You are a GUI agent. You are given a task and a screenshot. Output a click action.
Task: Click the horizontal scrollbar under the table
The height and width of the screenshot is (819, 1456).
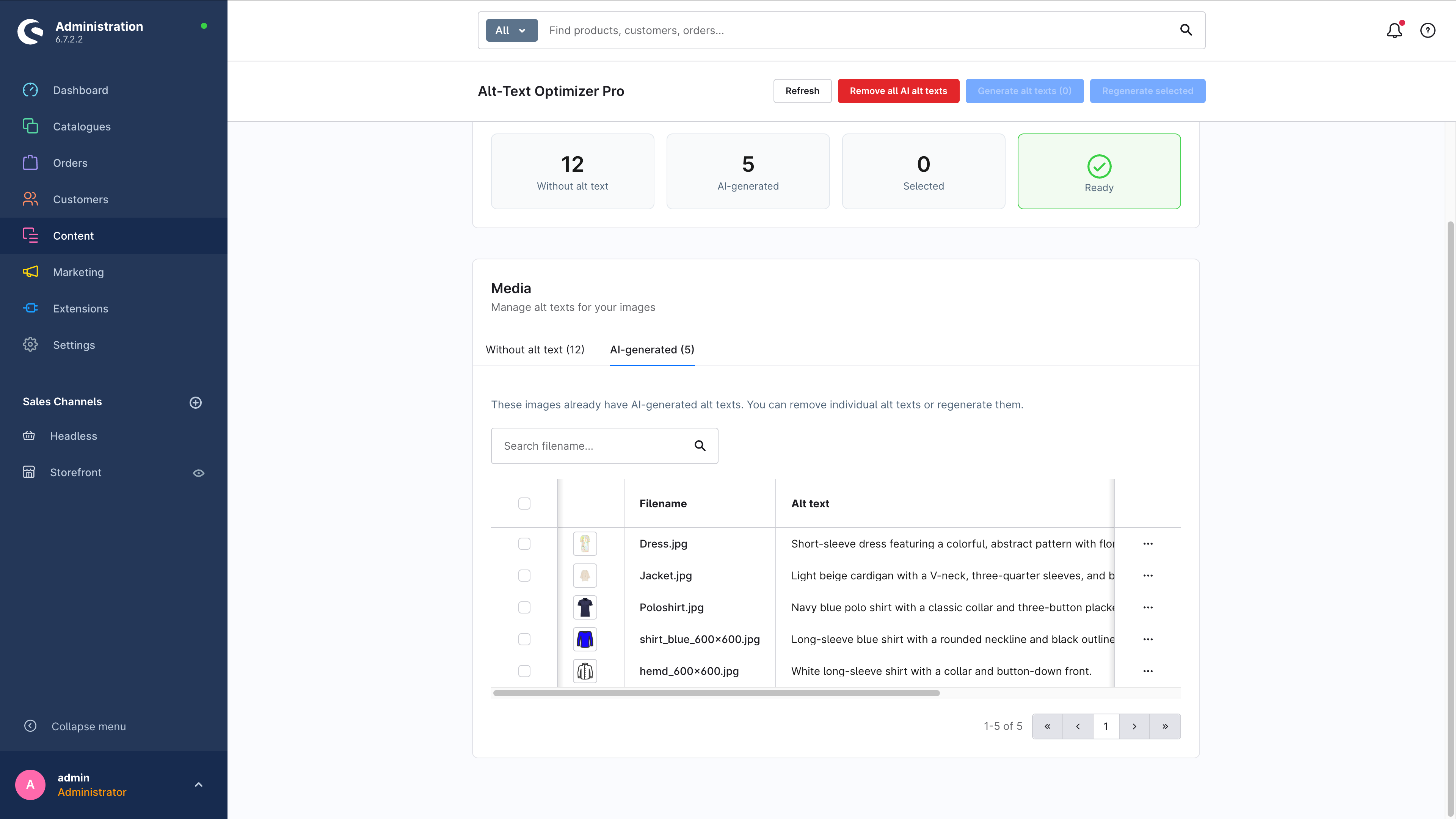[x=716, y=693]
